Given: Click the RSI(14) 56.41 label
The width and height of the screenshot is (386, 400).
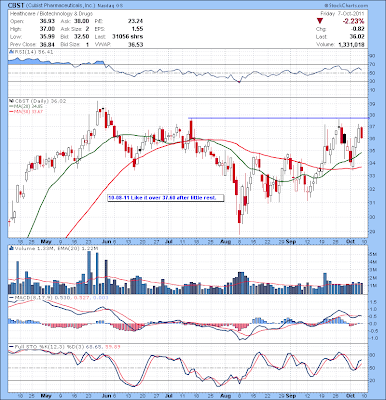Looking at the screenshot, I should click(x=34, y=52).
